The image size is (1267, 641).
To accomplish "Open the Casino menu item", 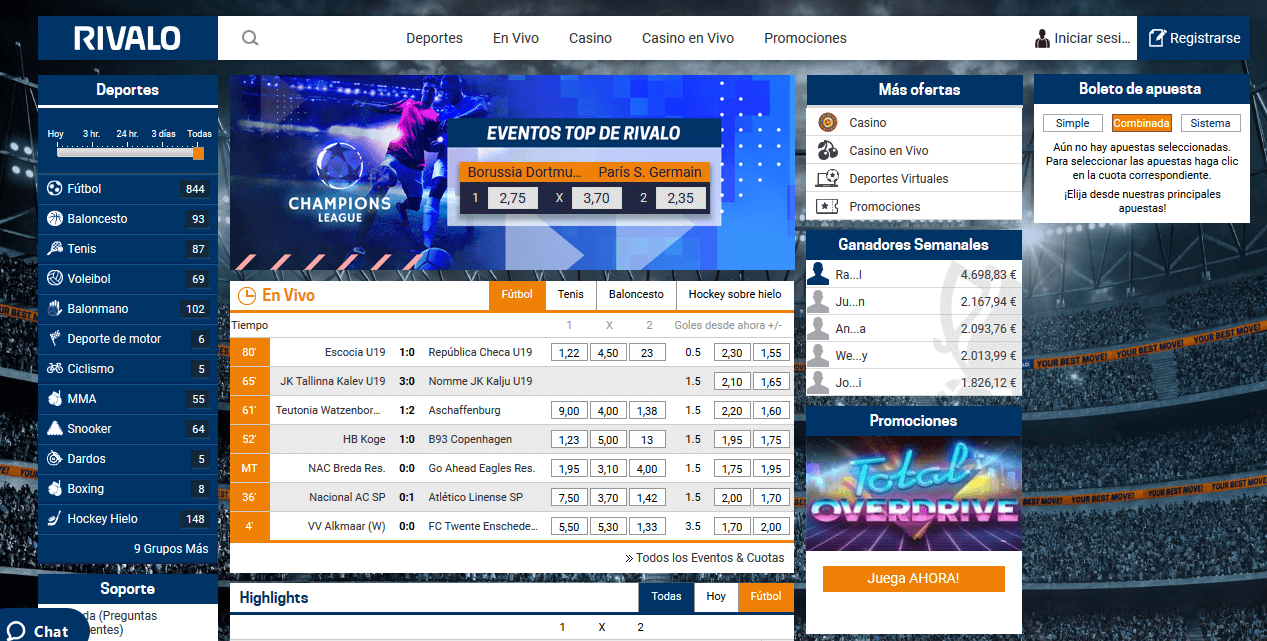I will (590, 38).
